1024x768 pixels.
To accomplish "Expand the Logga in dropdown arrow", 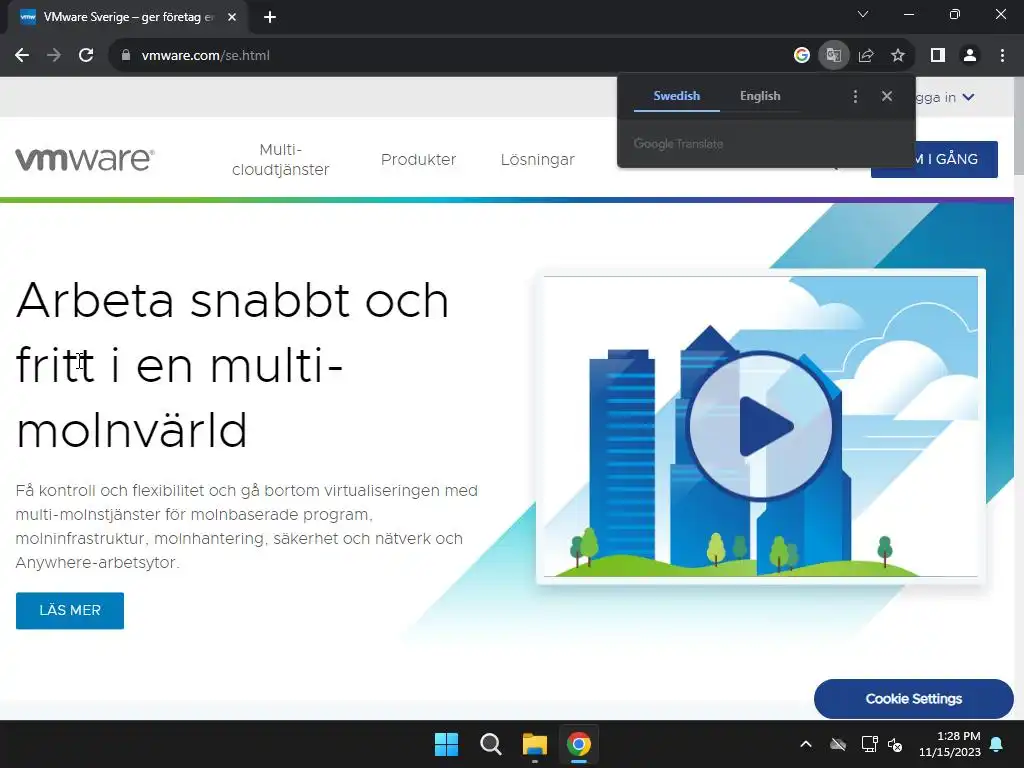I will click(968, 97).
